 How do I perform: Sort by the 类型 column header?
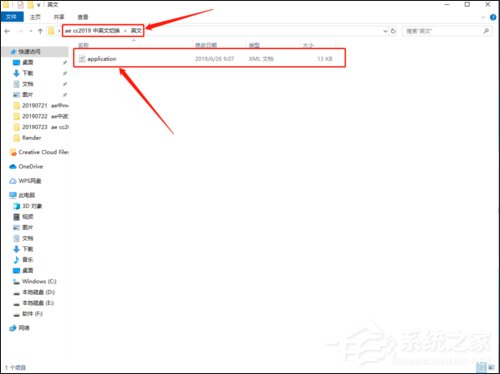click(x=254, y=45)
